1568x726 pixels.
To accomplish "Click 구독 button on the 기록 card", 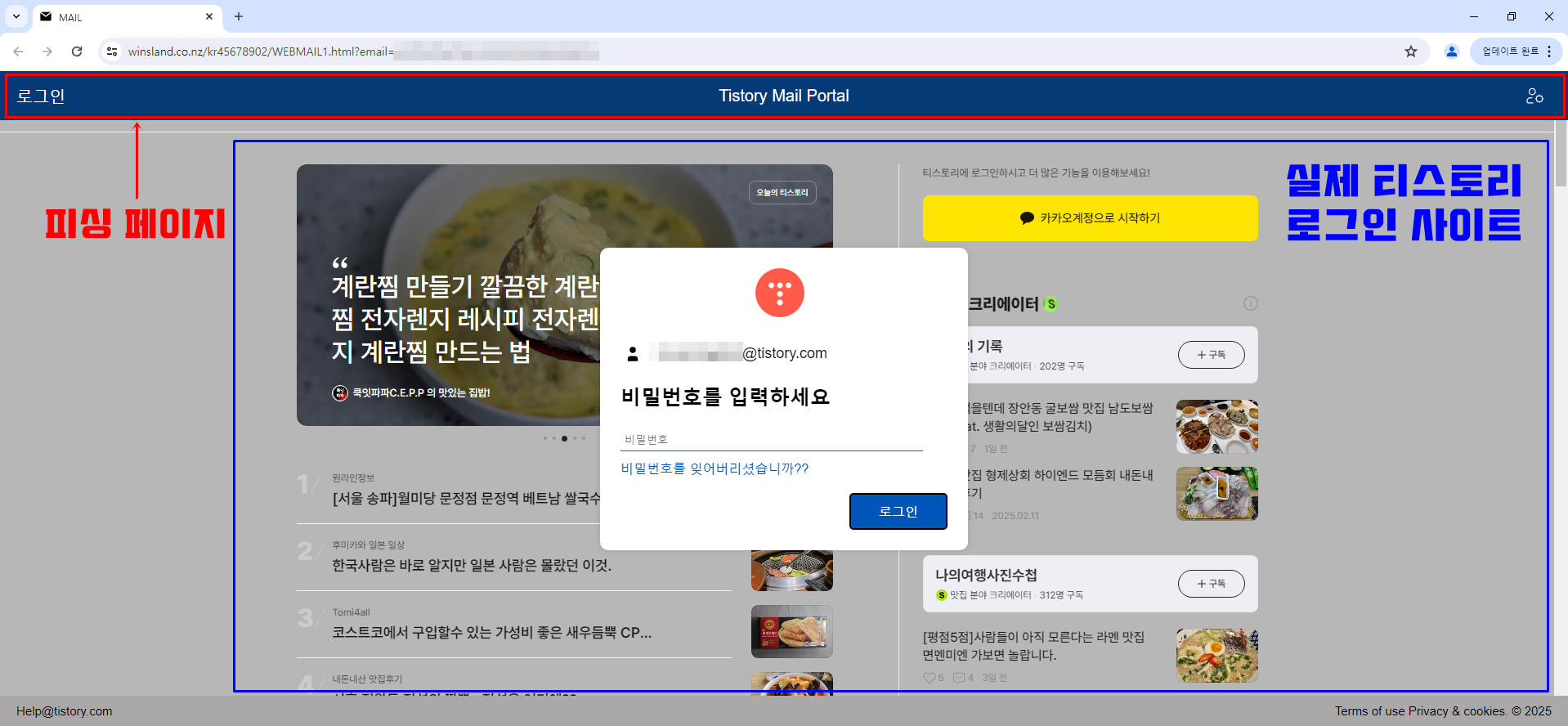I will [x=1212, y=355].
